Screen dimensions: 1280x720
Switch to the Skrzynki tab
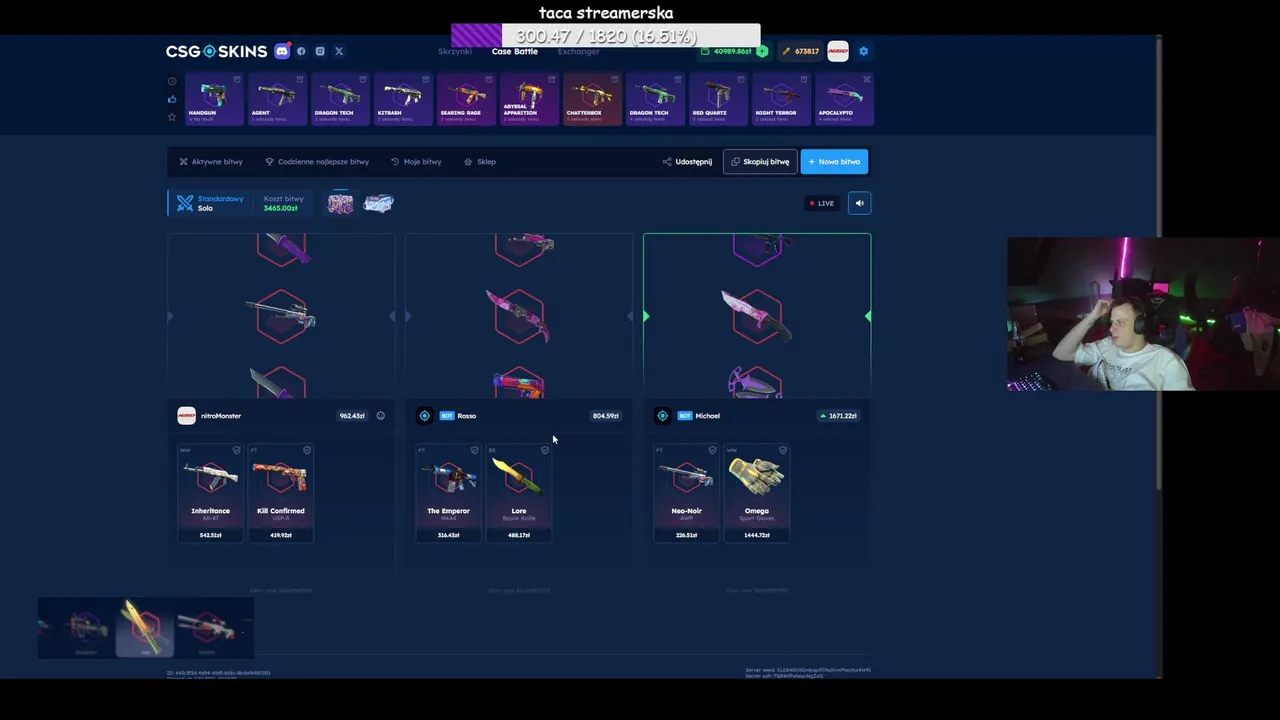[x=454, y=51]
